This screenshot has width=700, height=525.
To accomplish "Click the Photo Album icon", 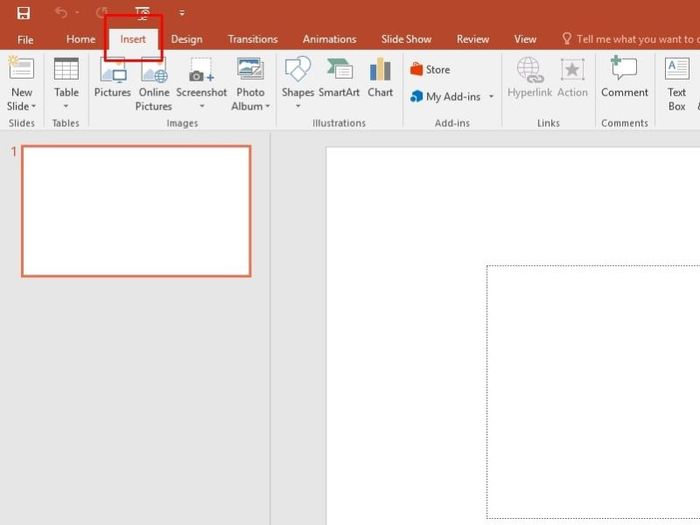I will point(250,69).
